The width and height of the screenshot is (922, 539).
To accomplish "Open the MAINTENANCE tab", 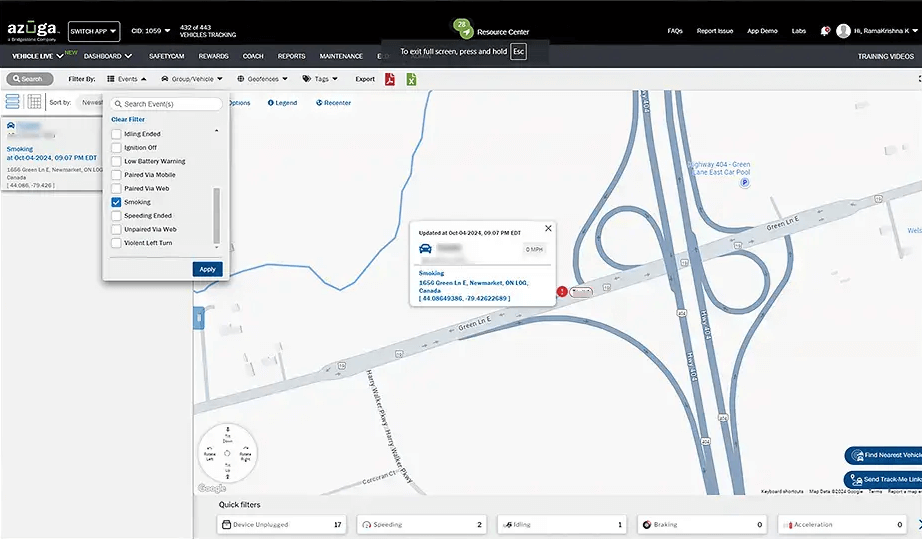I will pos(341,56).
